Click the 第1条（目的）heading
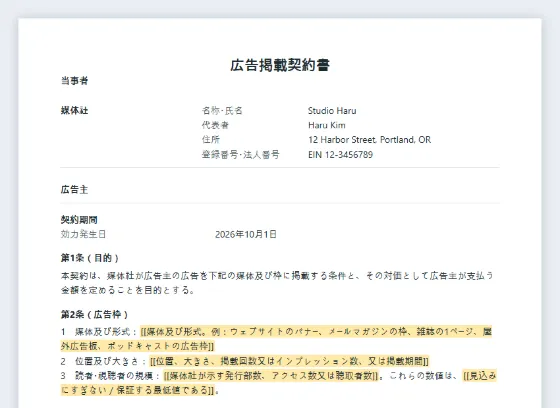Image resolution: width=560 pixels, height=408 pixels. [90, 258]
